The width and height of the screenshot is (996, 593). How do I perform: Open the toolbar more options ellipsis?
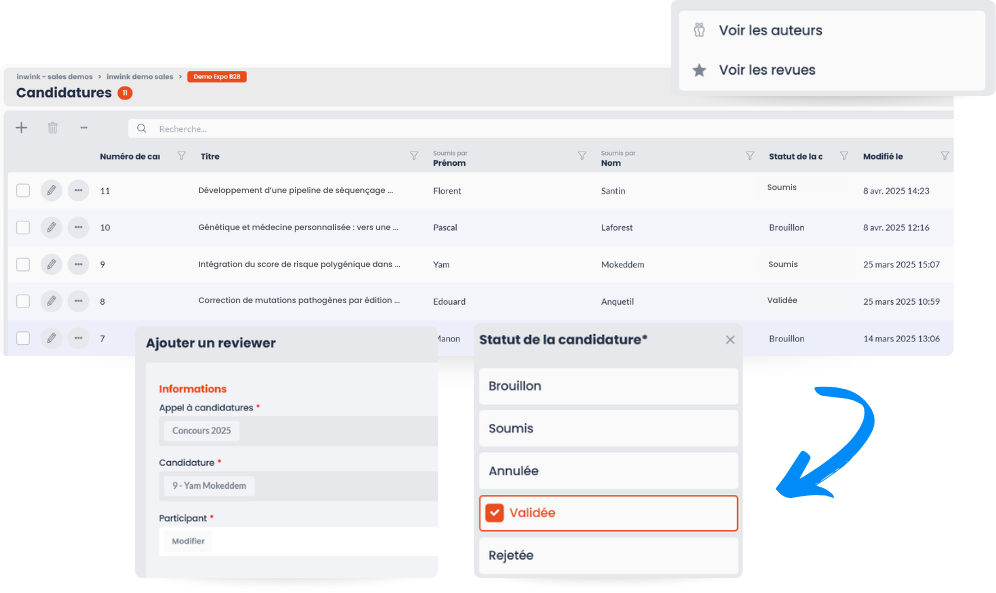(x=84, y=128)
